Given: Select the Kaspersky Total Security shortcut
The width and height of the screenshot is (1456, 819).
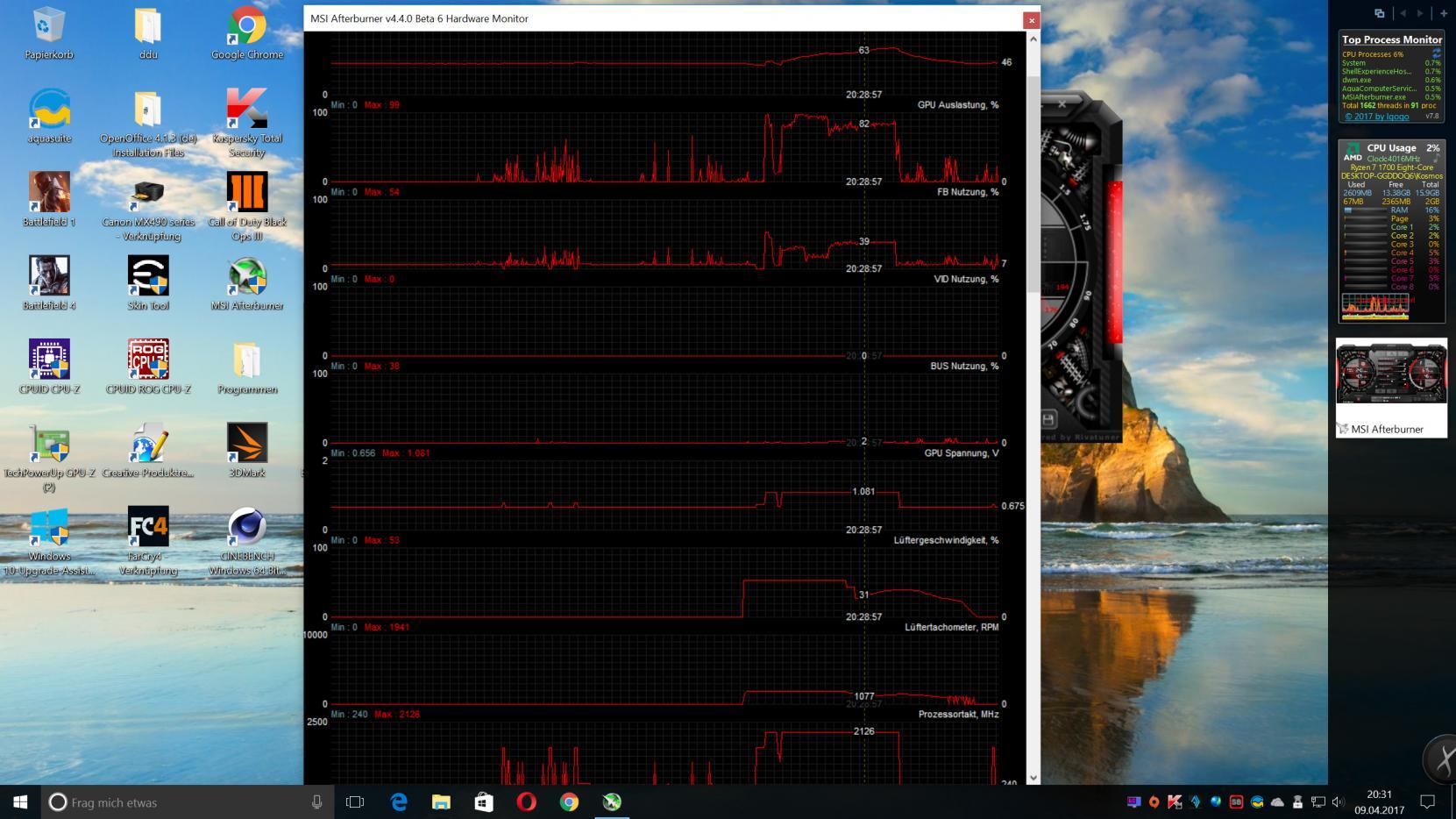Looking at the screenshot, I should [x=247, y=124].
